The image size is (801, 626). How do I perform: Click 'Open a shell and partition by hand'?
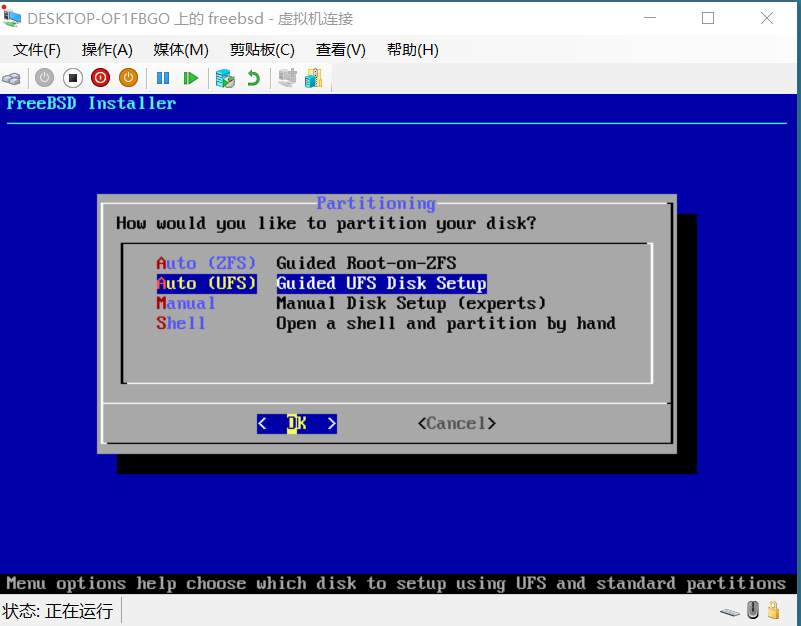coord(446,323)
